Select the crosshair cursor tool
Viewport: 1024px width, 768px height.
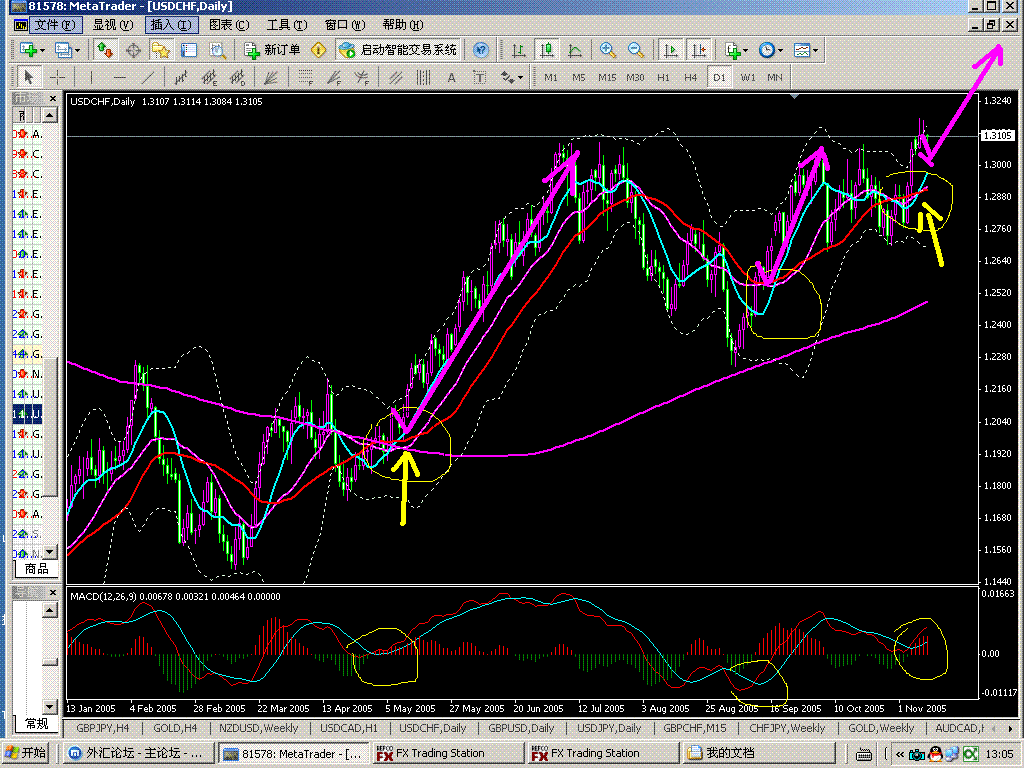pos(58,77)
